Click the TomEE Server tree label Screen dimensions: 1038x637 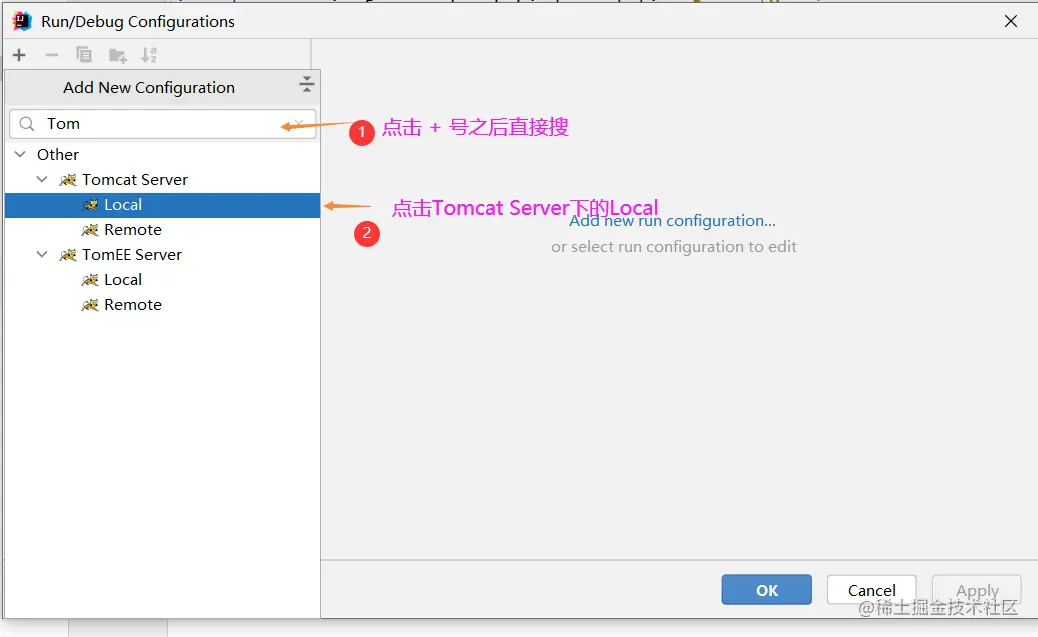tap(132, 254)
